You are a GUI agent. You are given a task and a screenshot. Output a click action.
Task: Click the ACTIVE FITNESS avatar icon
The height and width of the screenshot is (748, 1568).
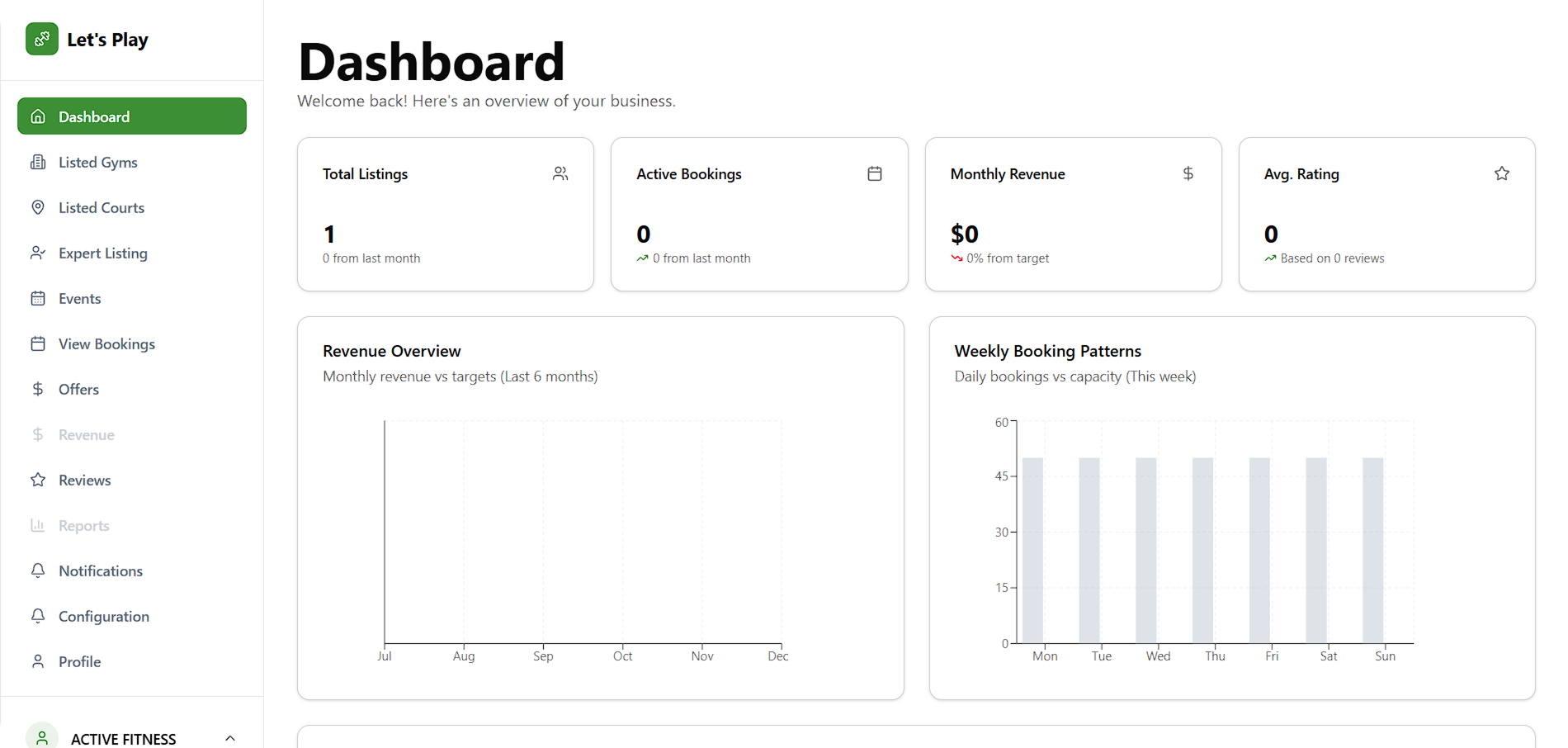coord(42,737)
